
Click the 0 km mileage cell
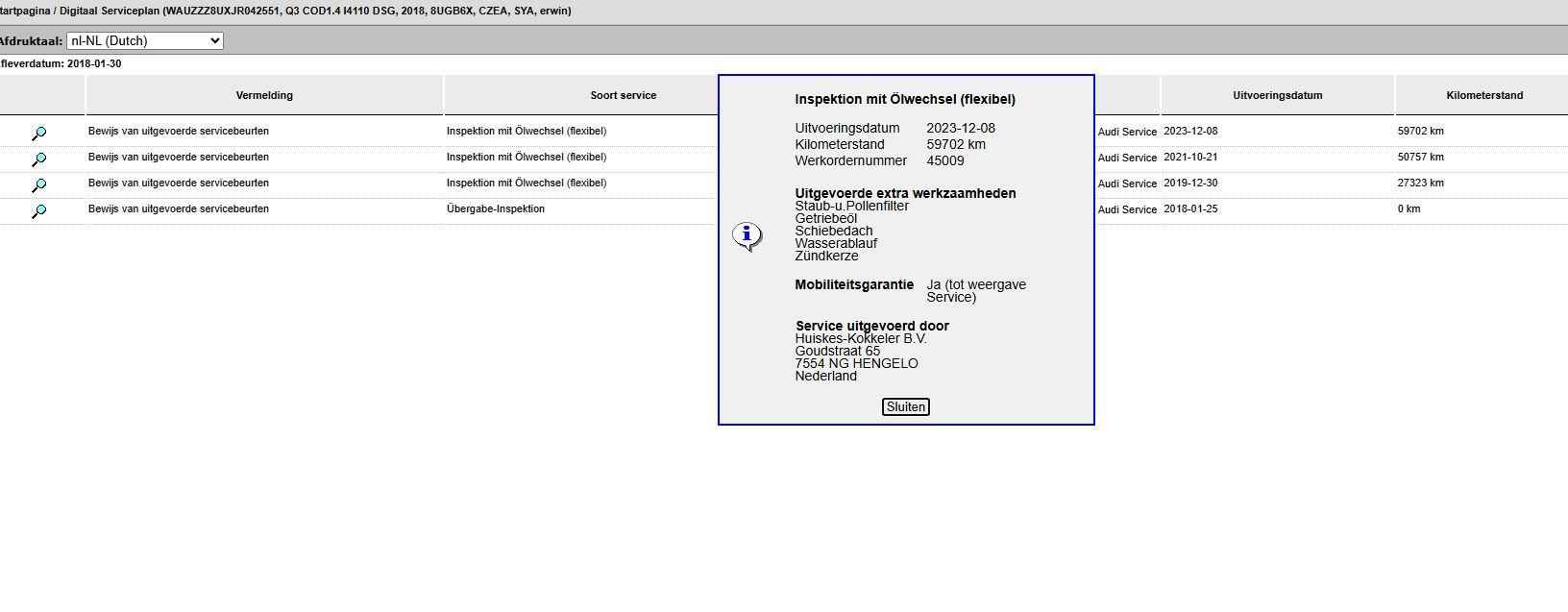(x=1409, y=209)
